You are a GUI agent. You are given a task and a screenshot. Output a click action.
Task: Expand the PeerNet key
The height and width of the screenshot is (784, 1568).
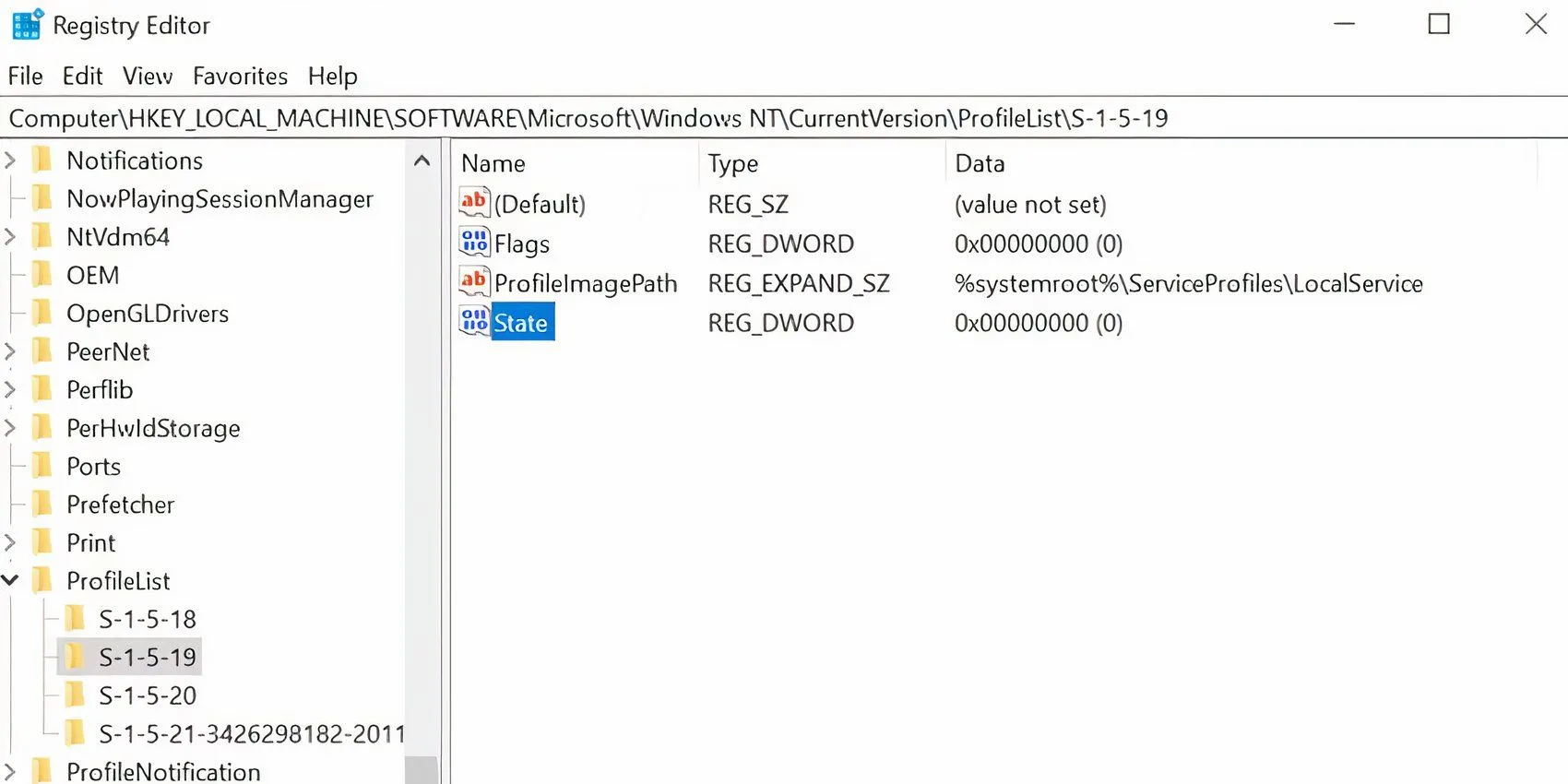10,351
